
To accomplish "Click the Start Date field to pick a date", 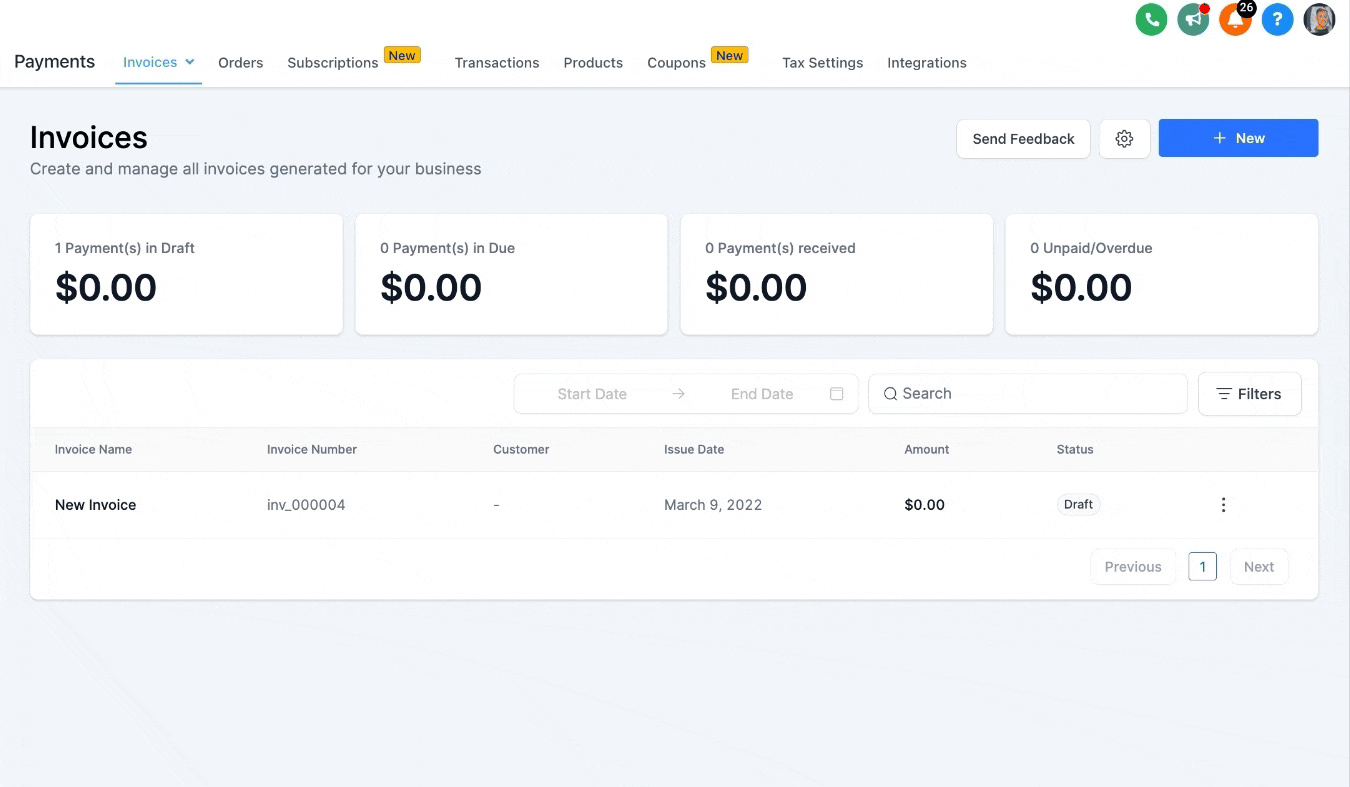I will coord(590,393).
